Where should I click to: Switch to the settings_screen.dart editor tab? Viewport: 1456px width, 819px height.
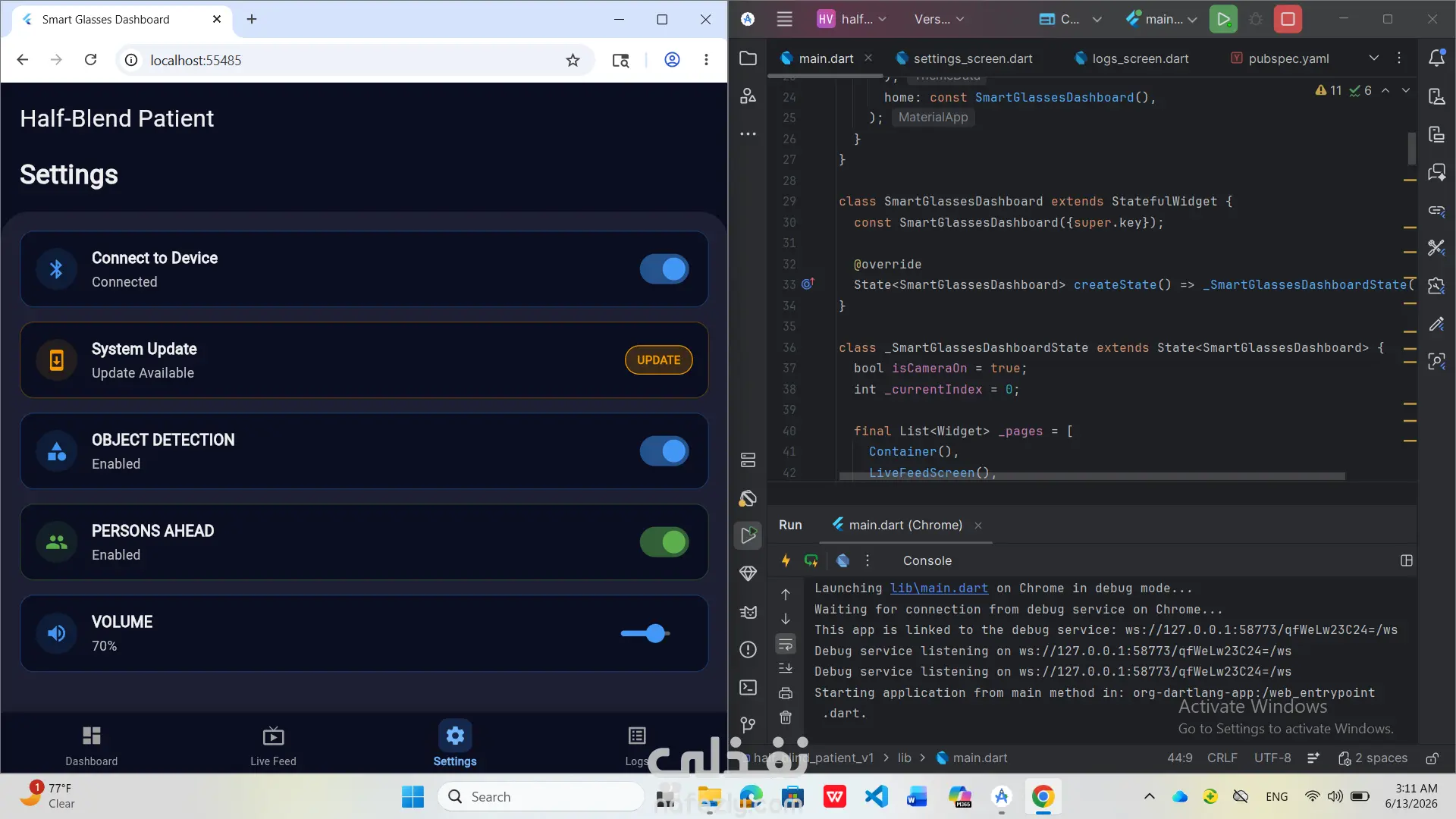click(964, 58)
